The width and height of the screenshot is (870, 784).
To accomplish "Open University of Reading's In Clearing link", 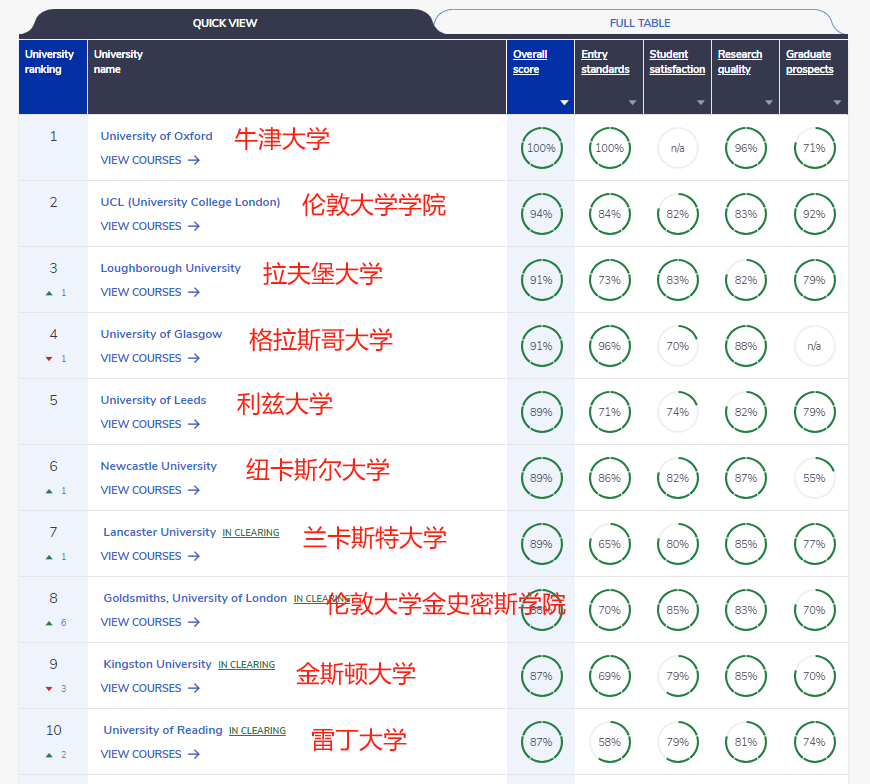I will pos(257,731).
